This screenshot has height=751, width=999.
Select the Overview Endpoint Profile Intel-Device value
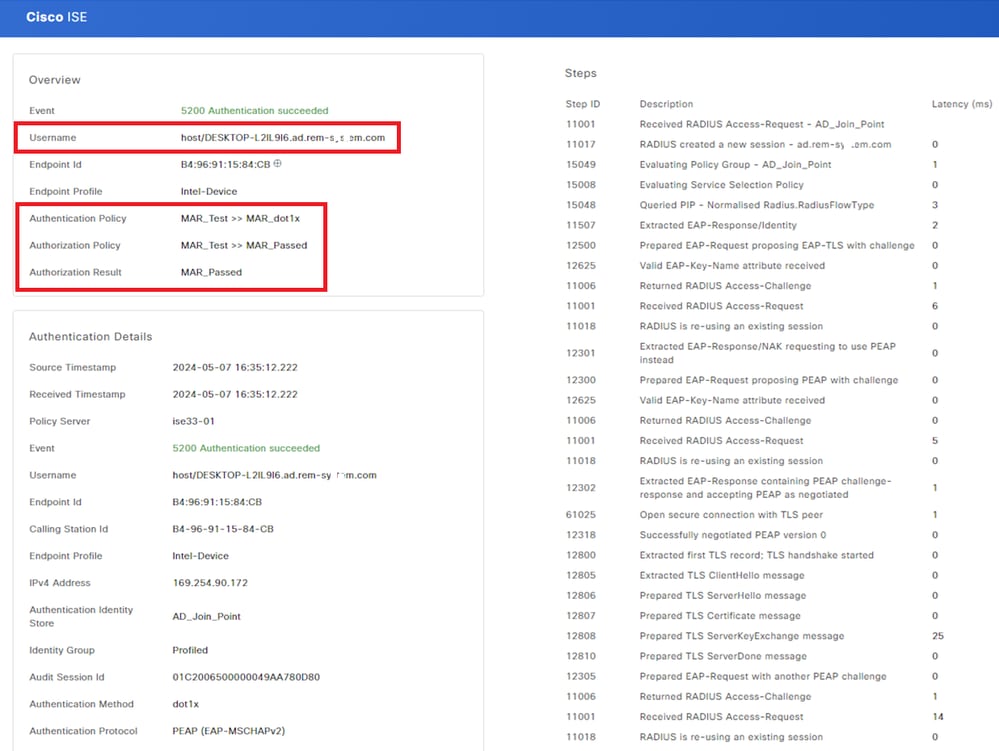(208, 191)
